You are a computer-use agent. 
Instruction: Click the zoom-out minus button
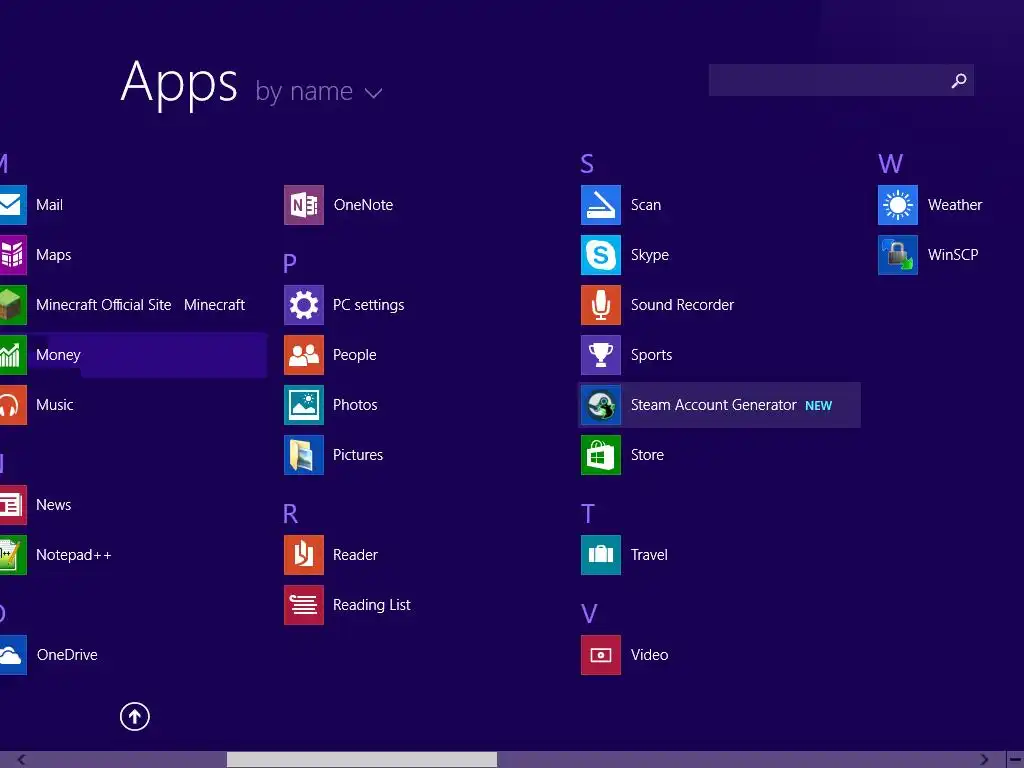click(x=1016, y=760)
